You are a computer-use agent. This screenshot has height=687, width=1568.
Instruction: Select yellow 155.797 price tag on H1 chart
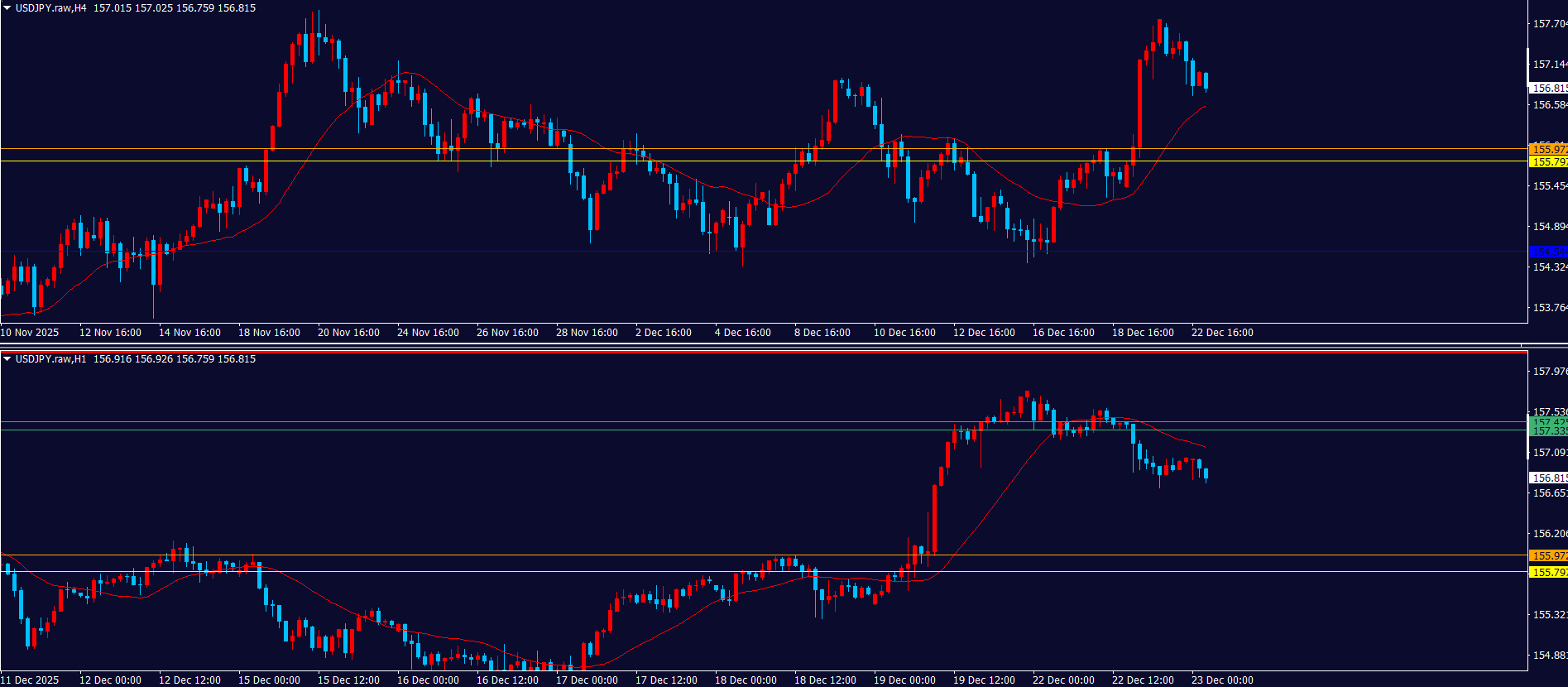(x=1547, y=572)
